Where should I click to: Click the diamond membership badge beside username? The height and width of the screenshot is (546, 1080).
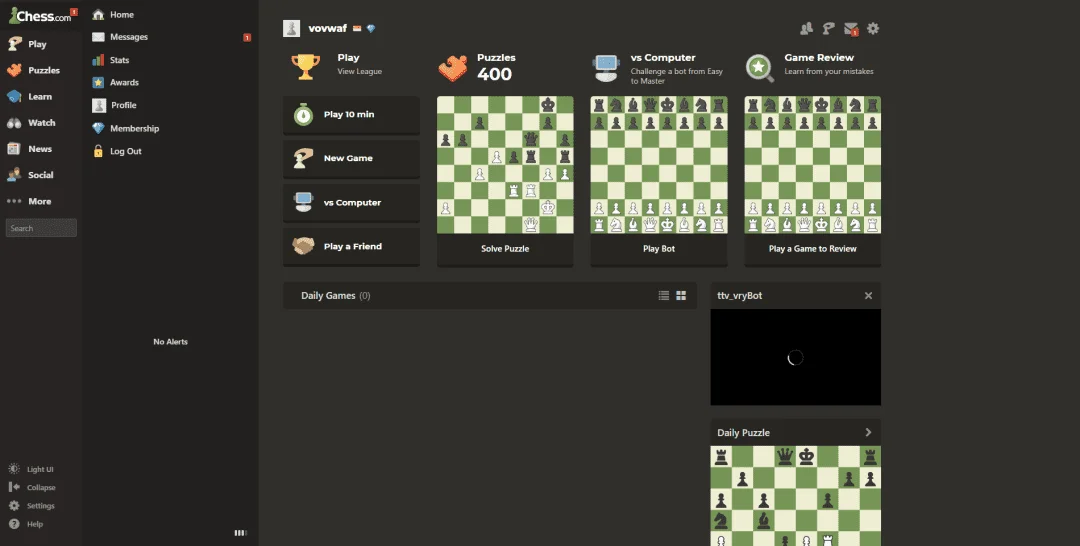click(371, 29)
